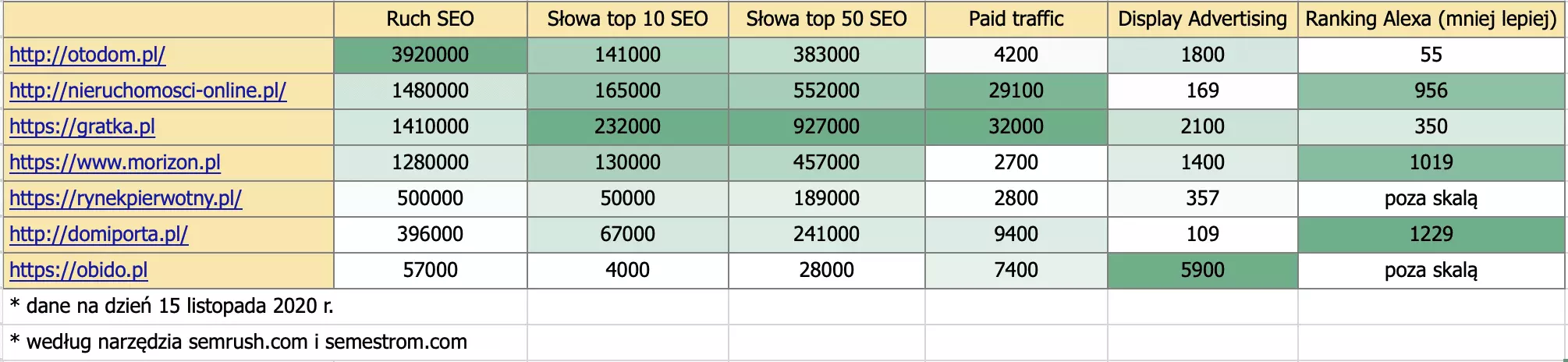
Task: Select the Słowa top 10 SEO header
Action: pyautogui.click(x=628, y=20)
